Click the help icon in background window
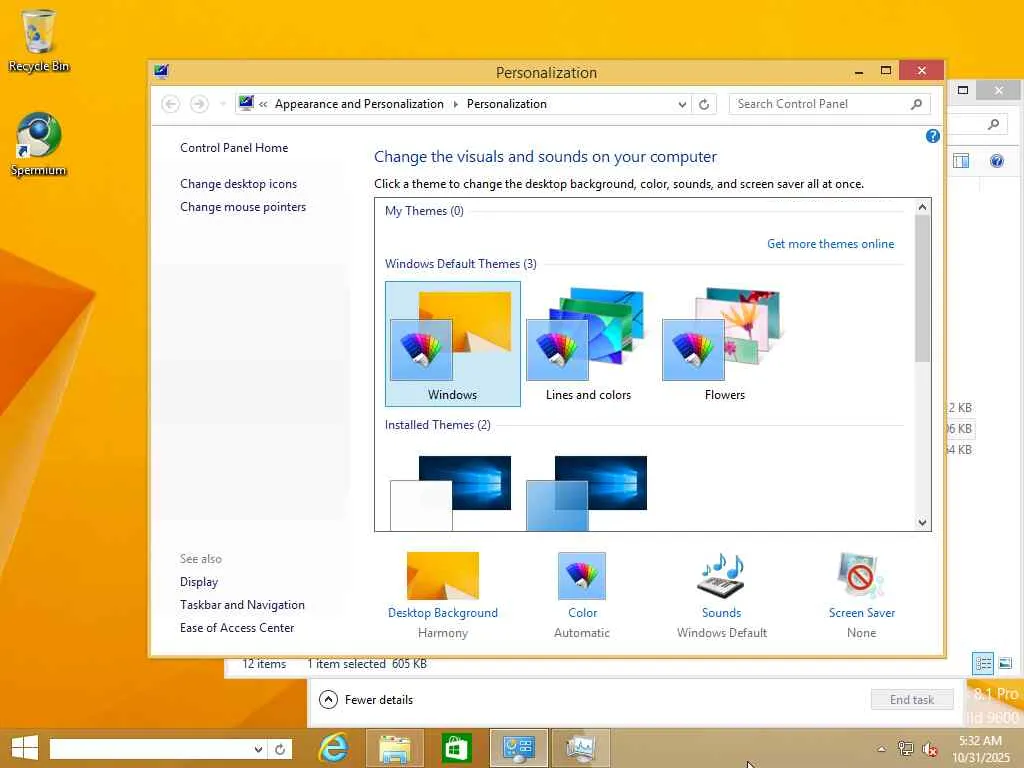The width and height of the screenshot is (1024, 768). [997, 161]
